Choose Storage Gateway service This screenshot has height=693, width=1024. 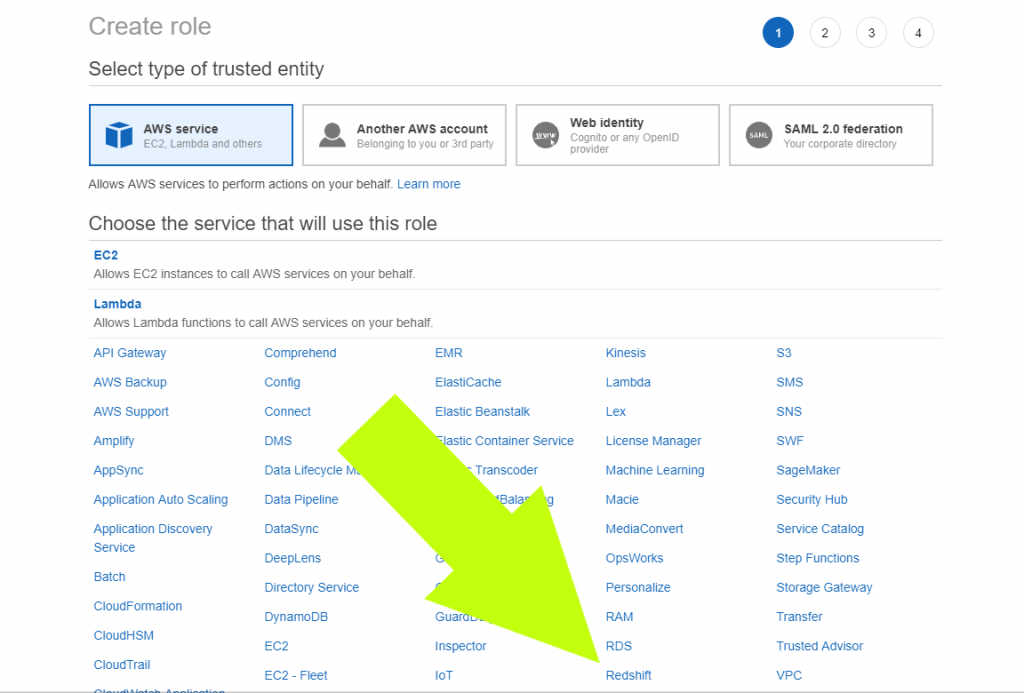[x=824, y=588]
